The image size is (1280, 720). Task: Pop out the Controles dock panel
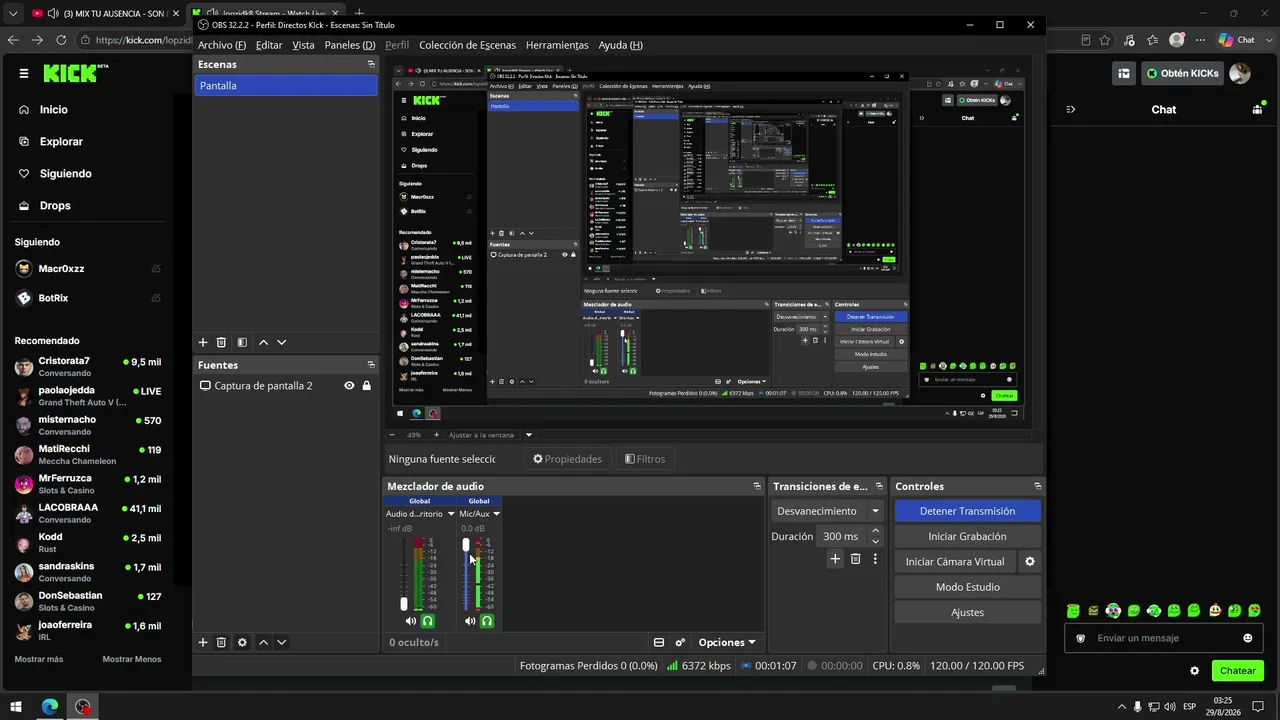point(1037,486)
